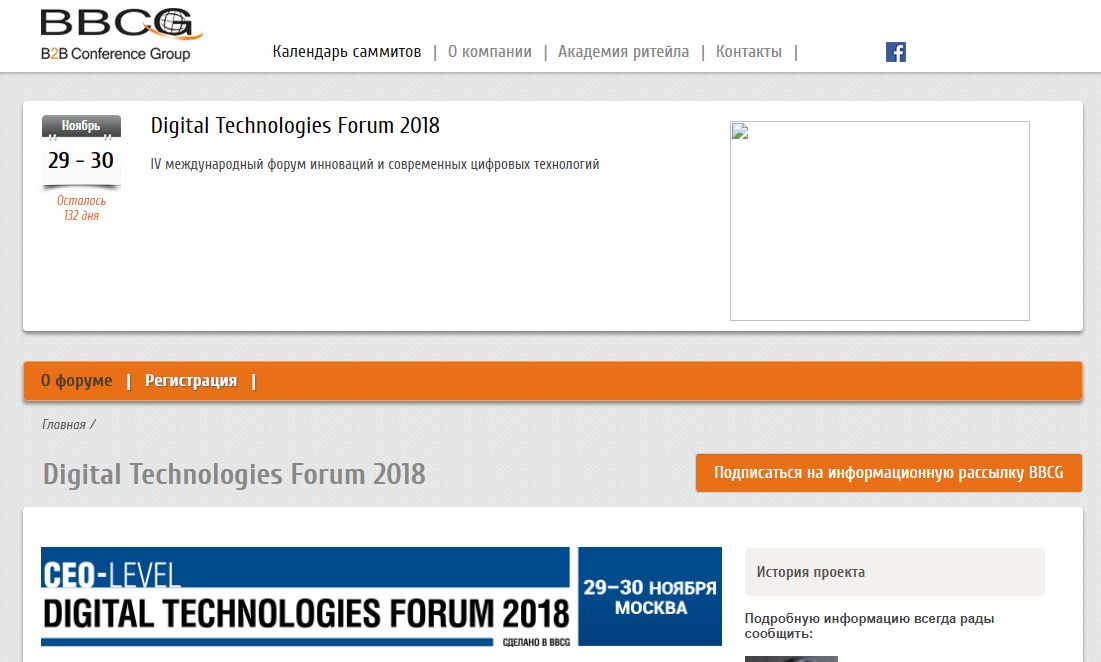
Task: Open О компании menu item
Action: click(x=490, y=52)
